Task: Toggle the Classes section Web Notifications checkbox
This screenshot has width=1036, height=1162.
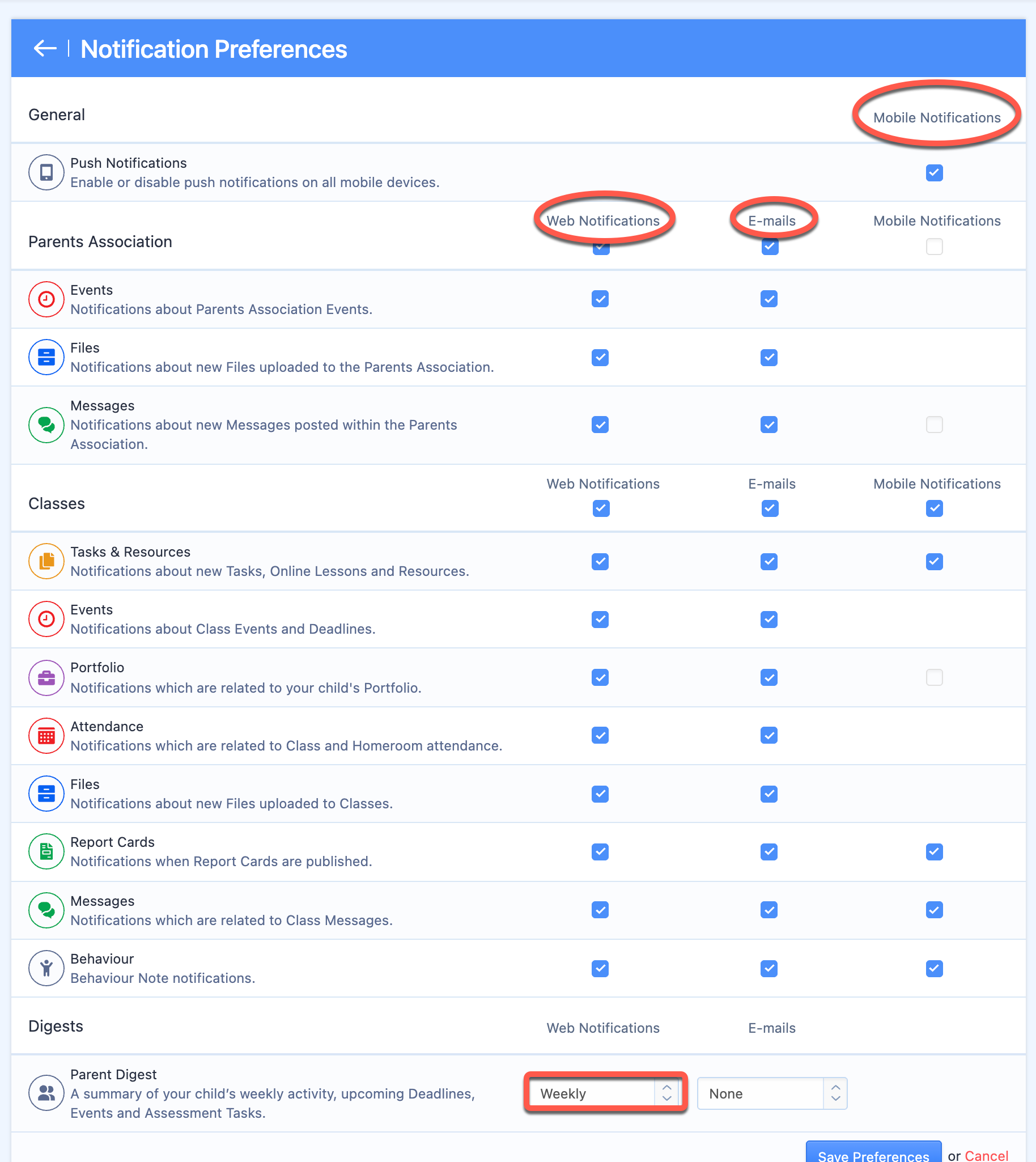Action: (601, 508)
